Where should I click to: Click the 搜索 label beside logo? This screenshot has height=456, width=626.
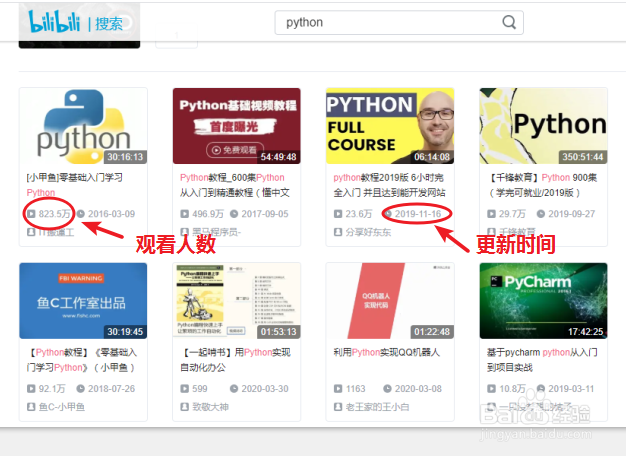[109, 24]
